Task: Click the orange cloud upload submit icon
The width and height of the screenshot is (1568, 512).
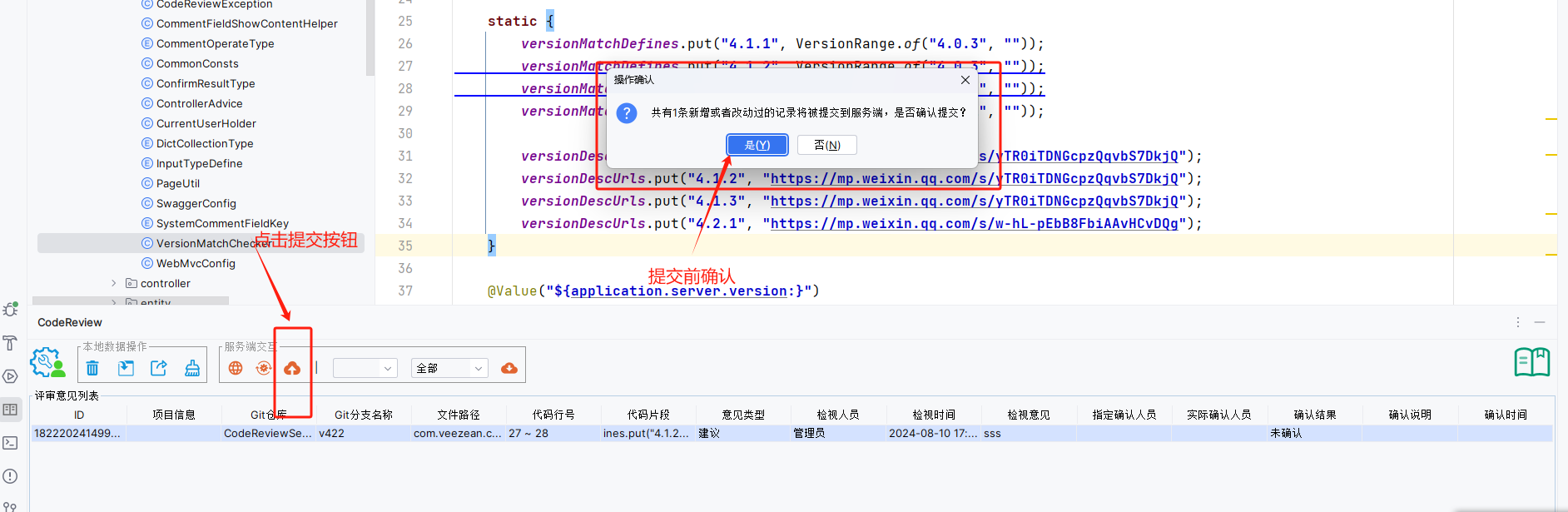Action: click(x=292, y=368)
